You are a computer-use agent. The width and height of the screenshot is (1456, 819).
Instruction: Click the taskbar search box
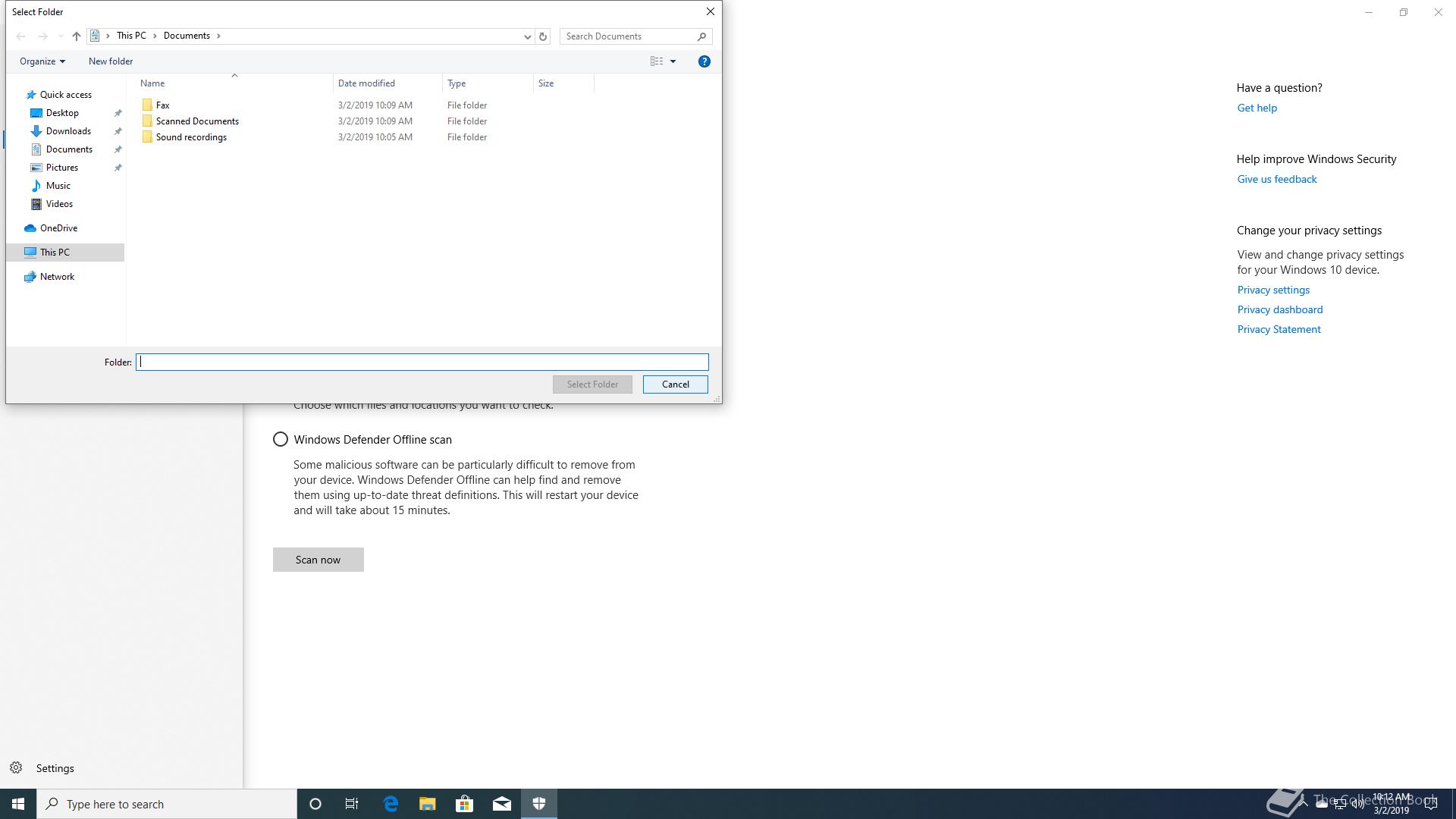point(167,804)
